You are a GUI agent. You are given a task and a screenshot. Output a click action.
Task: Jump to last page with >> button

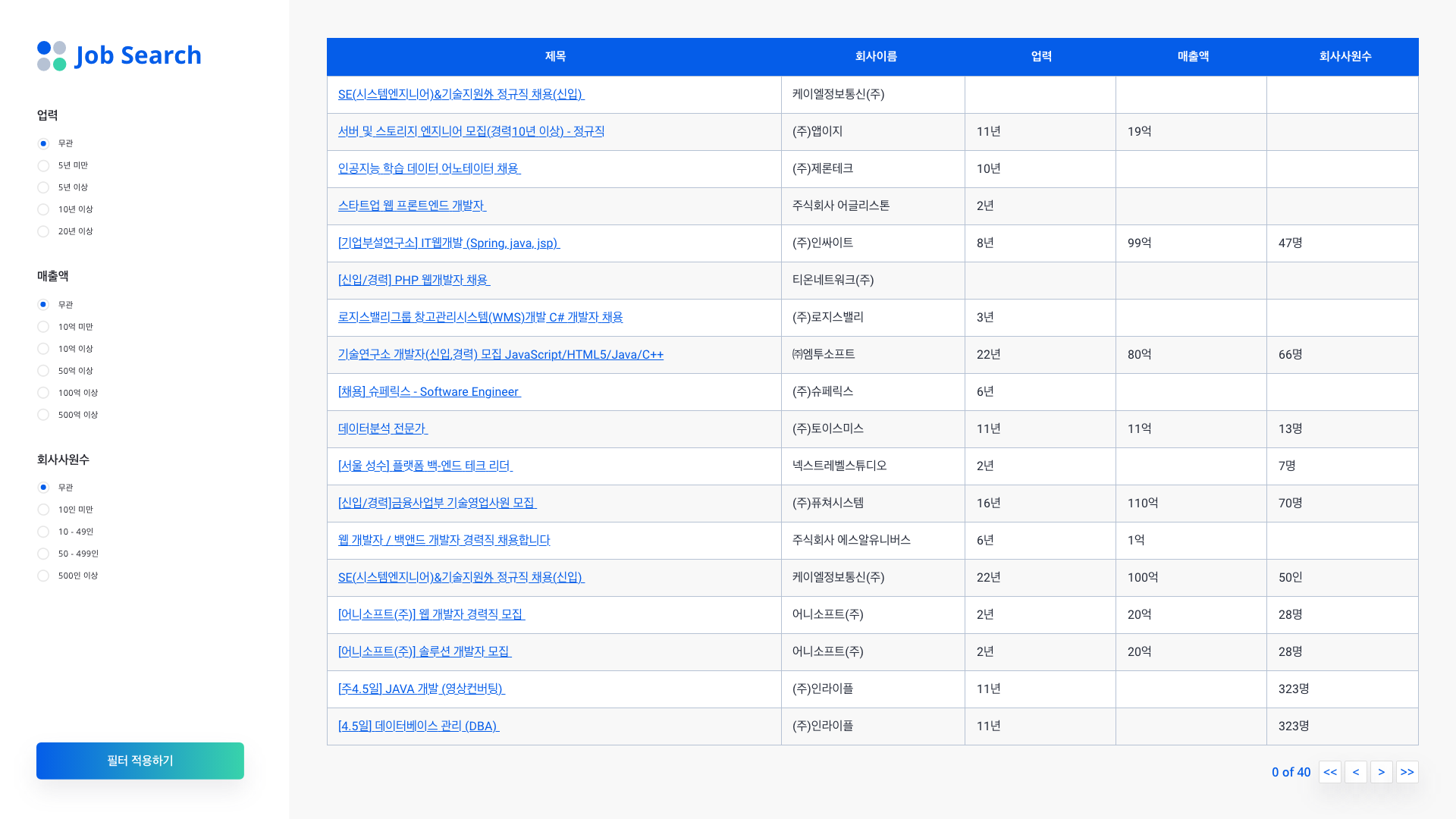[1407, 772]
